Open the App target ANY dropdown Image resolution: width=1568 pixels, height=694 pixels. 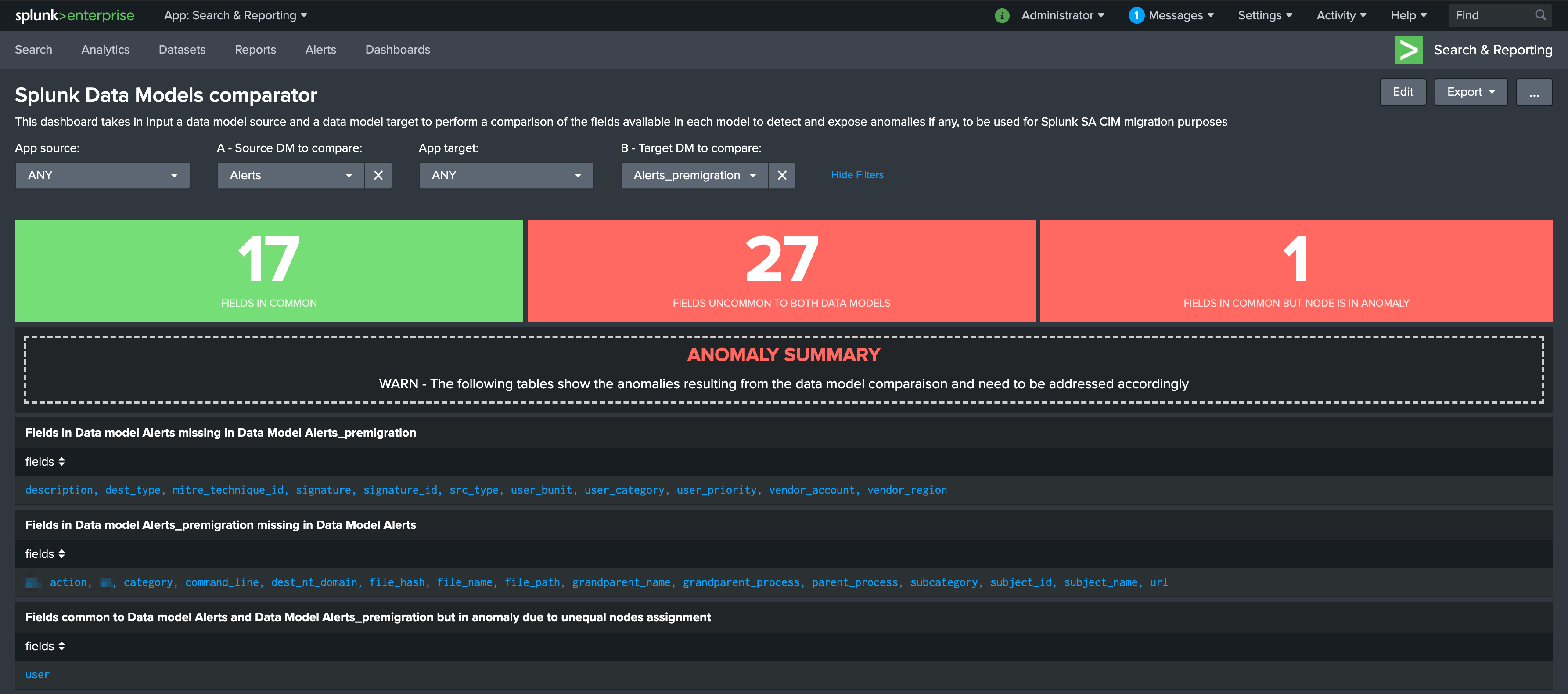pos(506,176)
